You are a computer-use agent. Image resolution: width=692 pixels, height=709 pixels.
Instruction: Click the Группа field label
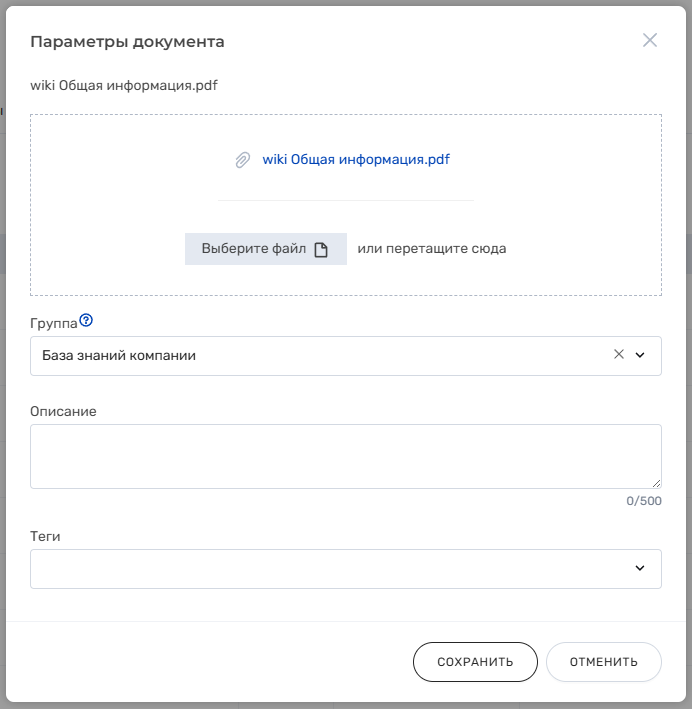(x=54, y=324)
